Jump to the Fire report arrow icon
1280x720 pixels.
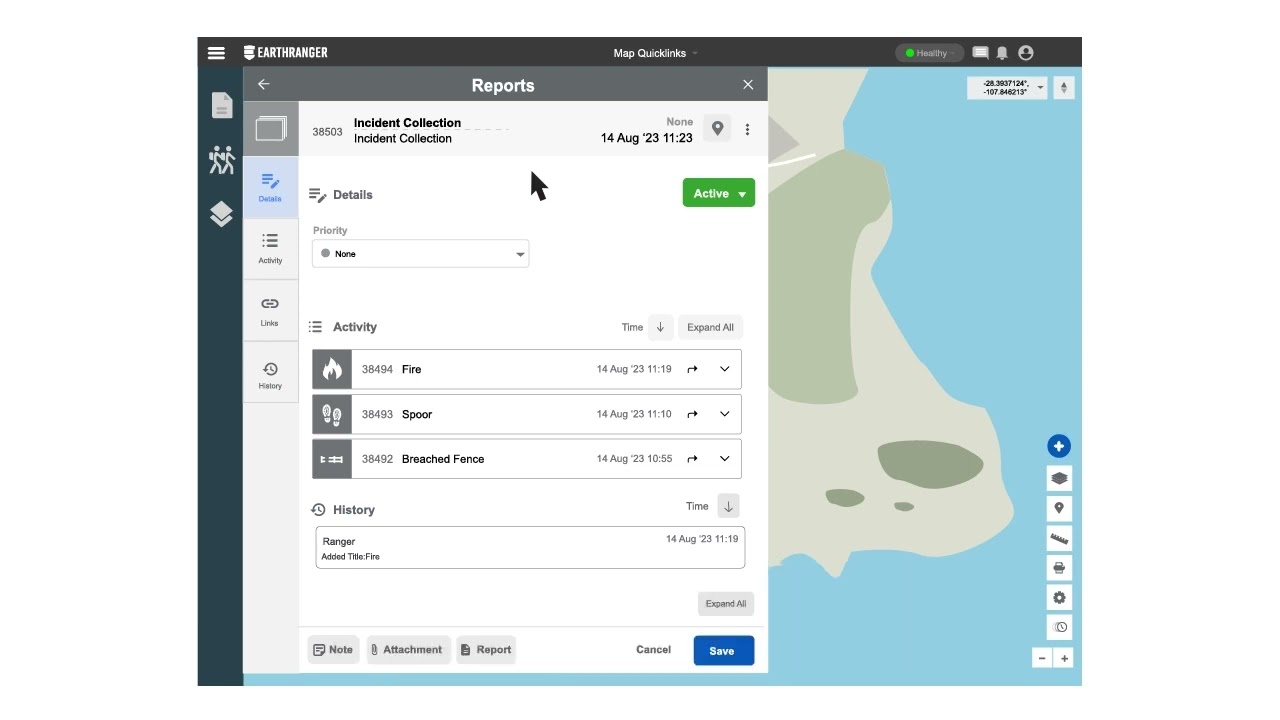[692, 369]
